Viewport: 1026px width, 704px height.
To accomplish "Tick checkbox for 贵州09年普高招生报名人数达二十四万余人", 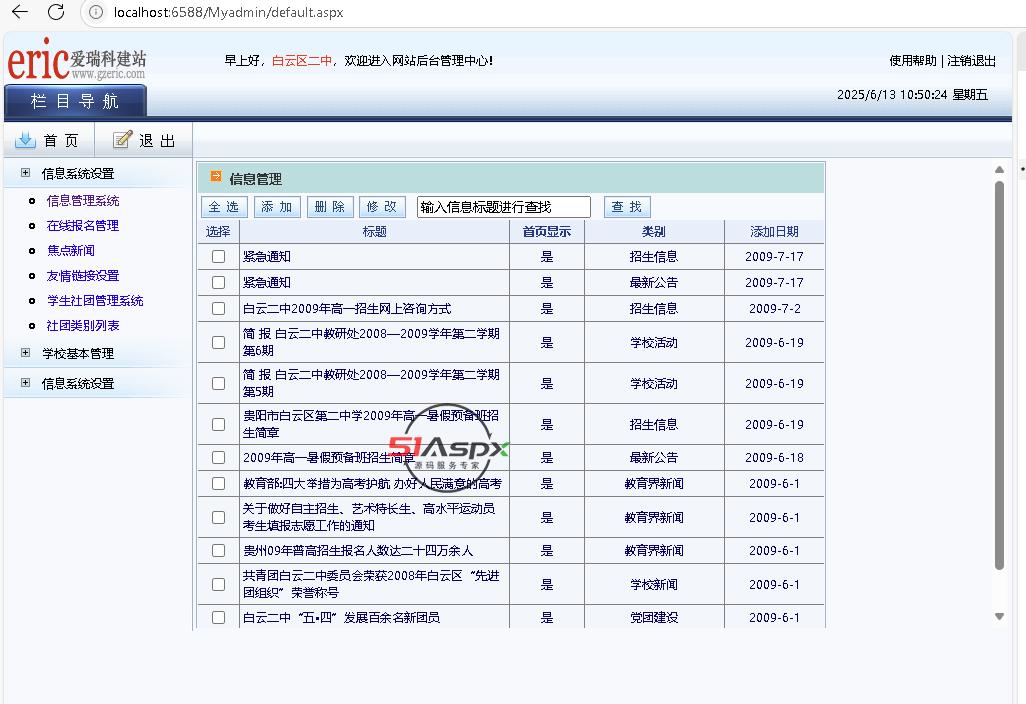I will tap(218, 551).
